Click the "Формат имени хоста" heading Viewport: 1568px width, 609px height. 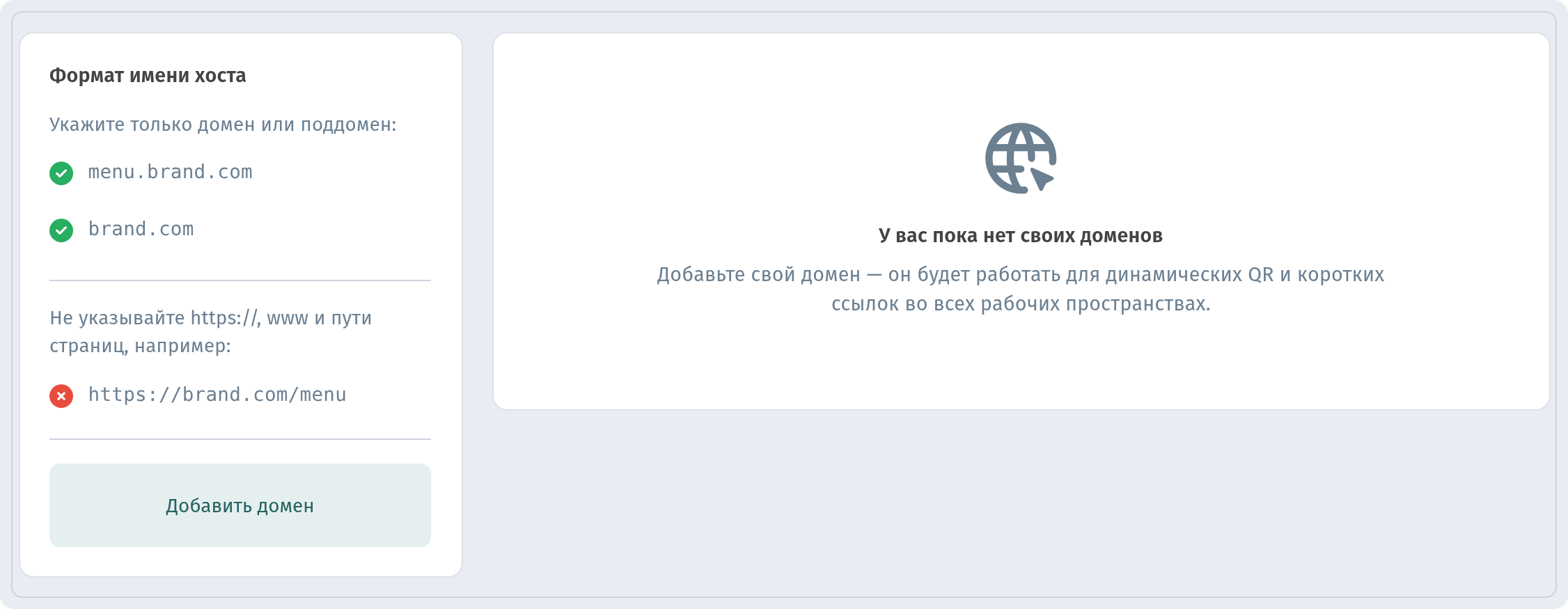click(148, 75)
